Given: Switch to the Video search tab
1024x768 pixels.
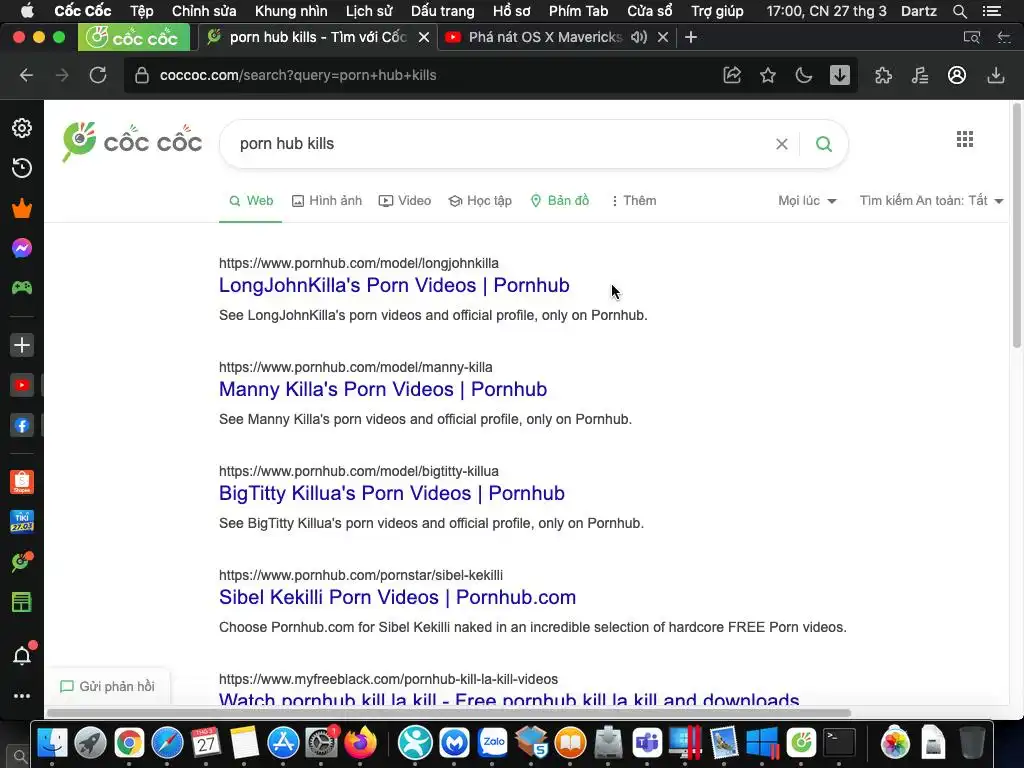Looking at the screenshot, I should [x=405, y=200].
